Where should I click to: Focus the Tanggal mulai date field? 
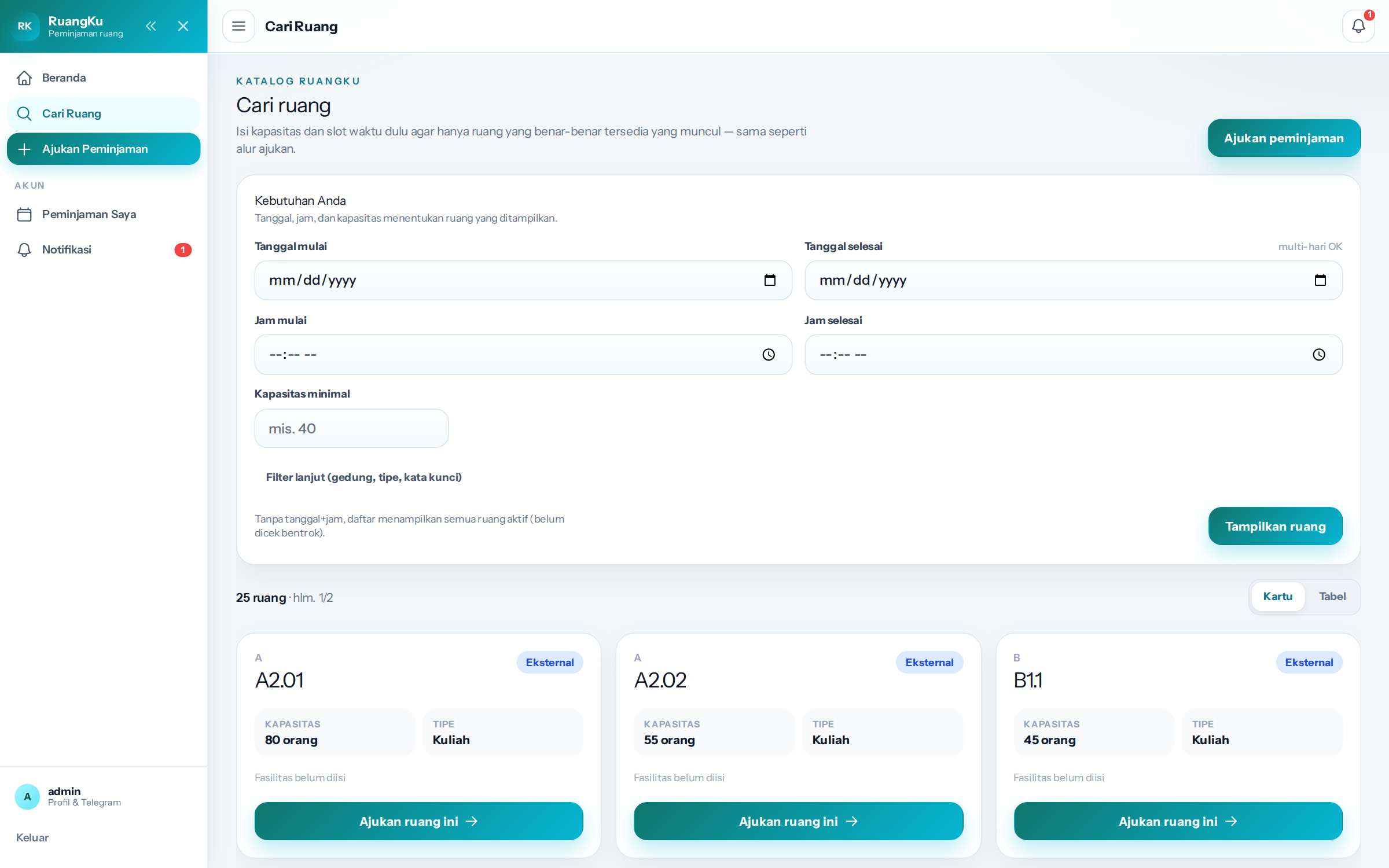pyautogui.click(x=523, y=280)
